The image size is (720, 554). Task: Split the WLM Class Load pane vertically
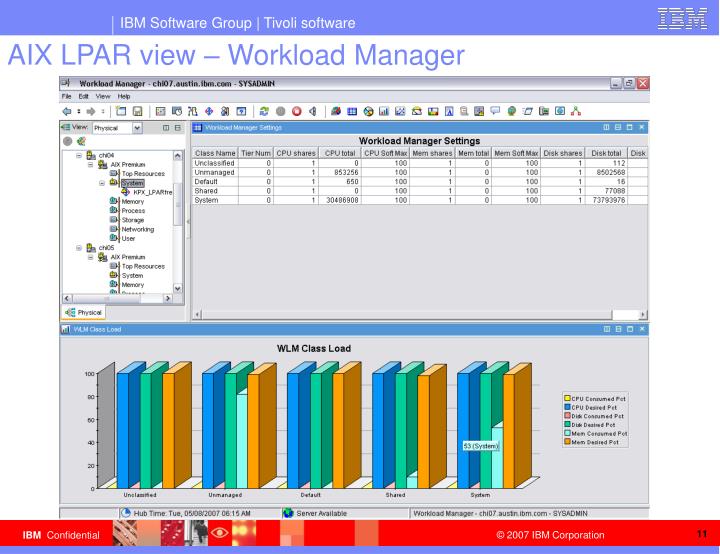[607, 329]
